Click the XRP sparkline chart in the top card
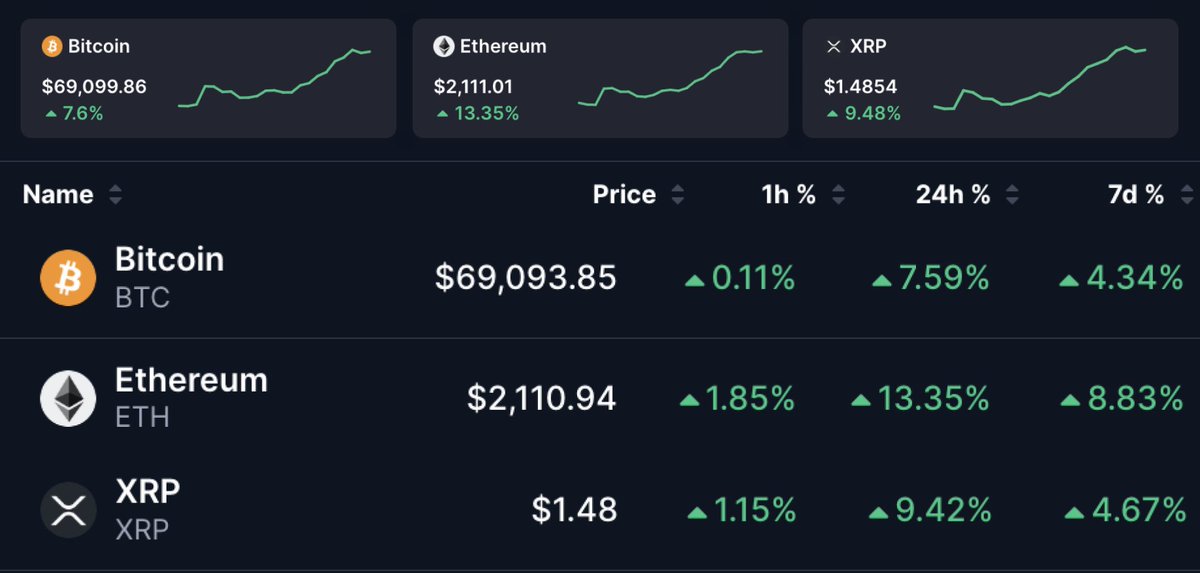Viewport: 1200px width, 573px height. click(x=1040, y=78)
